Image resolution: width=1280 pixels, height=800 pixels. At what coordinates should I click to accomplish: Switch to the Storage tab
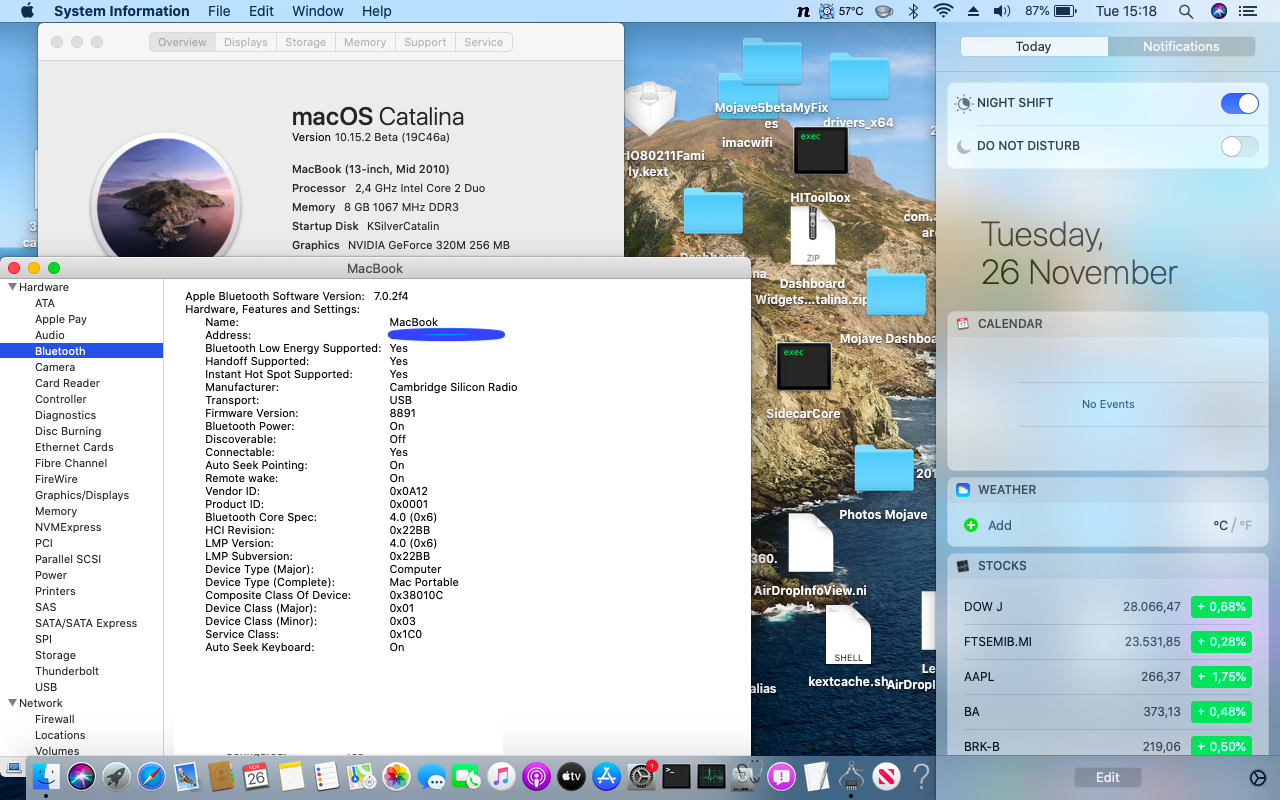pyautogui.click(x=306, y=42)
